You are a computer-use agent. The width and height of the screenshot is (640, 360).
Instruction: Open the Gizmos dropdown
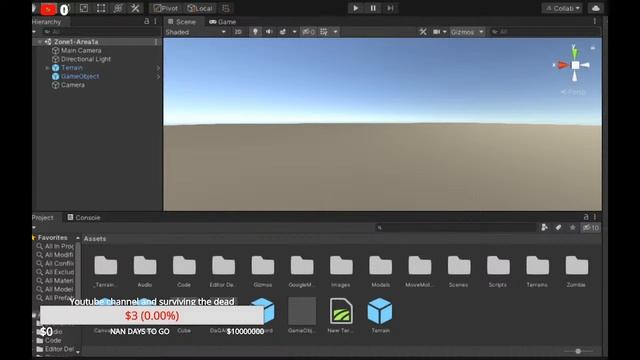pos(467,32)
